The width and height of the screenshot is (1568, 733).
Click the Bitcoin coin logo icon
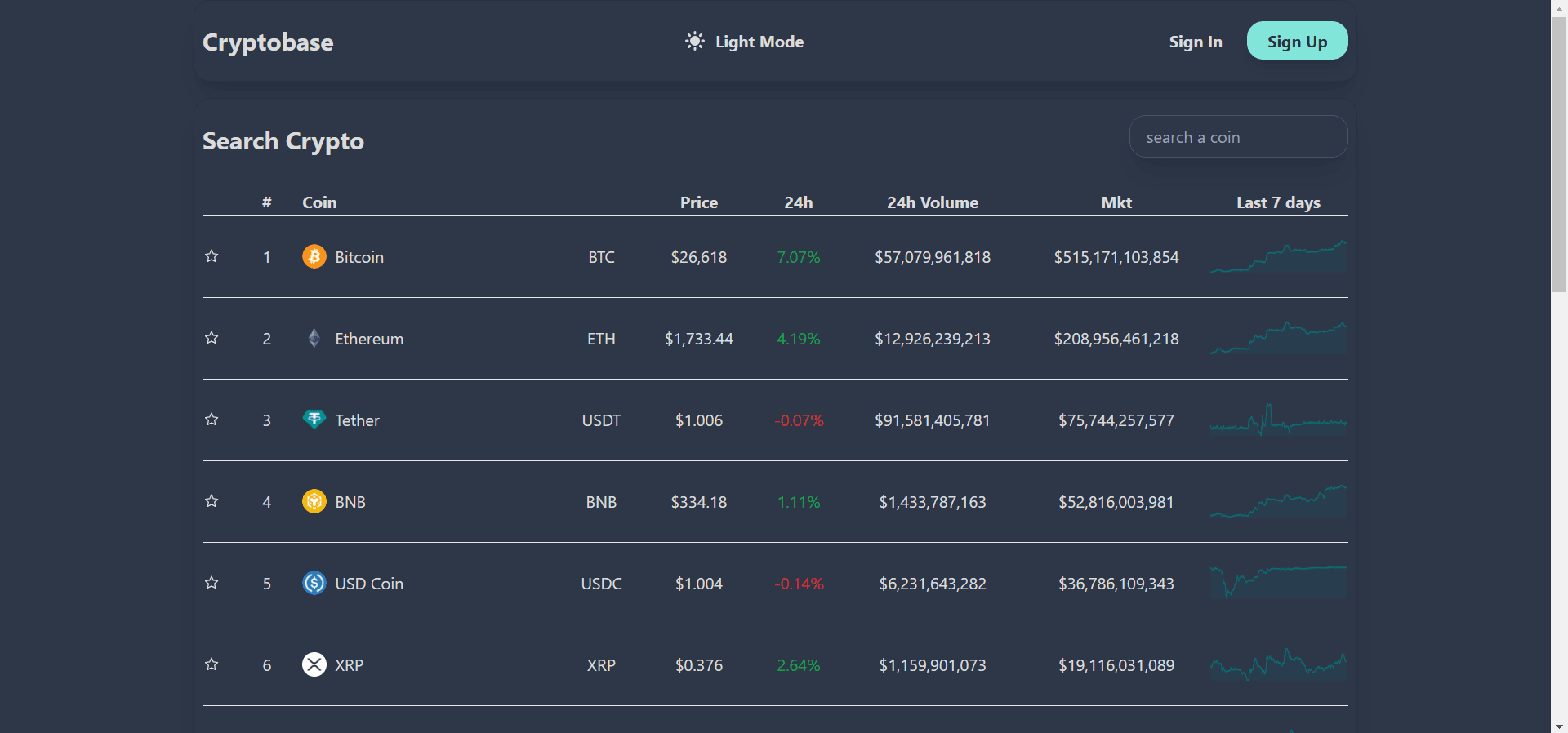(x=314, y=256)
